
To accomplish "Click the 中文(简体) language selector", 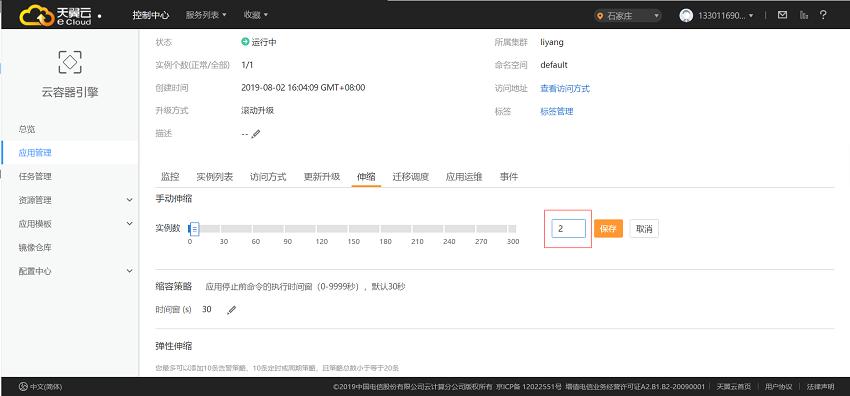I will click(46, 387).
